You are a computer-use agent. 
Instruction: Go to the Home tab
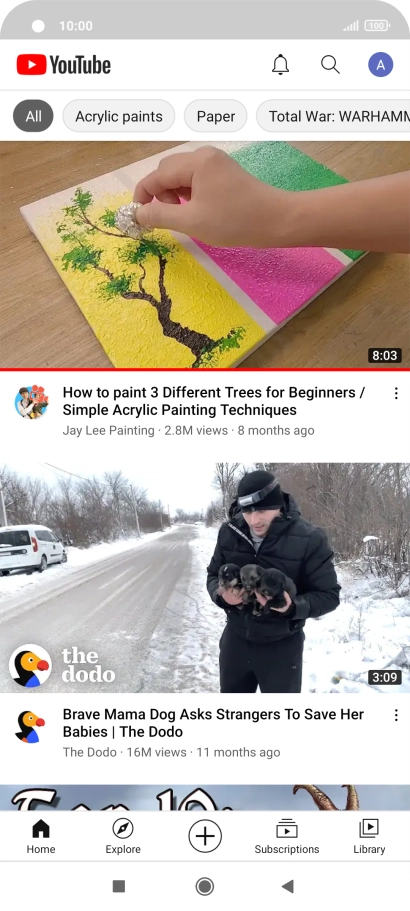41,837
